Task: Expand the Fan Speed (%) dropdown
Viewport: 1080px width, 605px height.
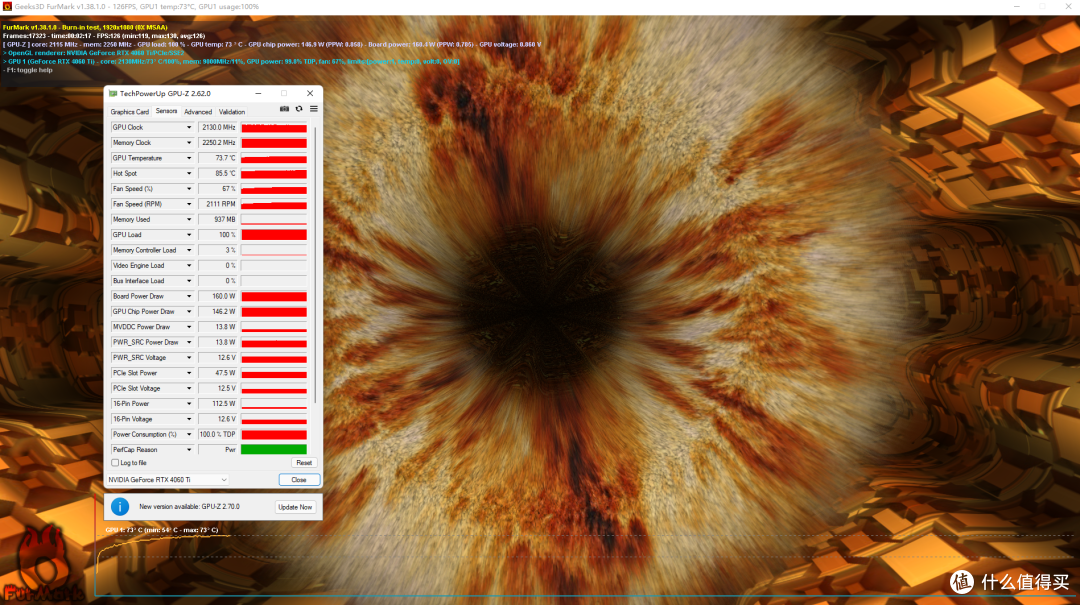Action: [x=189, y=189]
